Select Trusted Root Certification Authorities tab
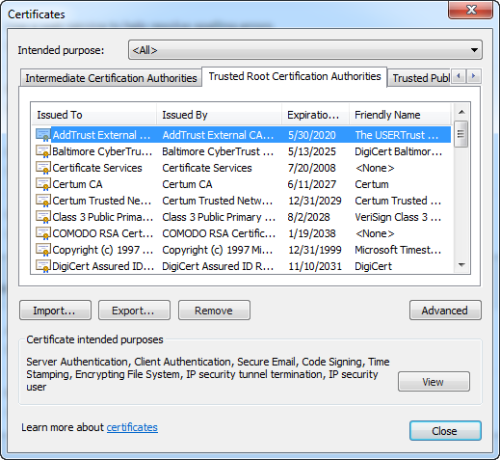 (295, 76)
